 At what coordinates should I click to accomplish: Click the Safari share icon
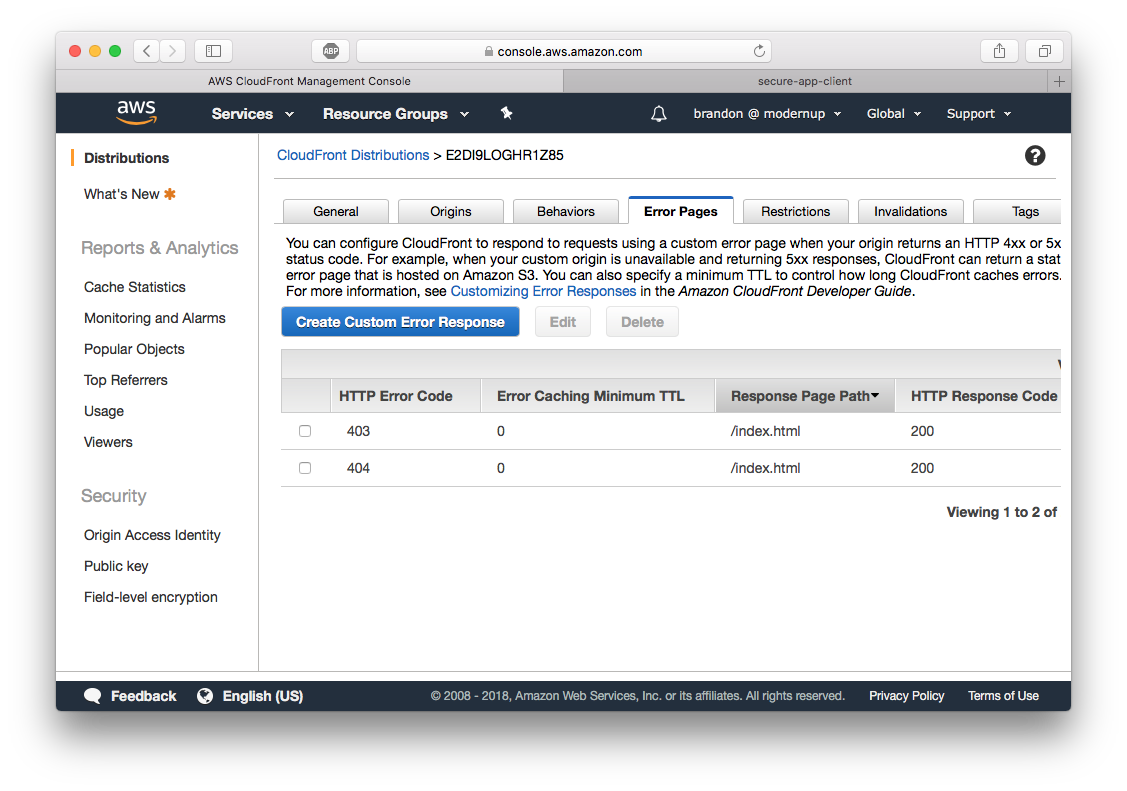(999, 51)
